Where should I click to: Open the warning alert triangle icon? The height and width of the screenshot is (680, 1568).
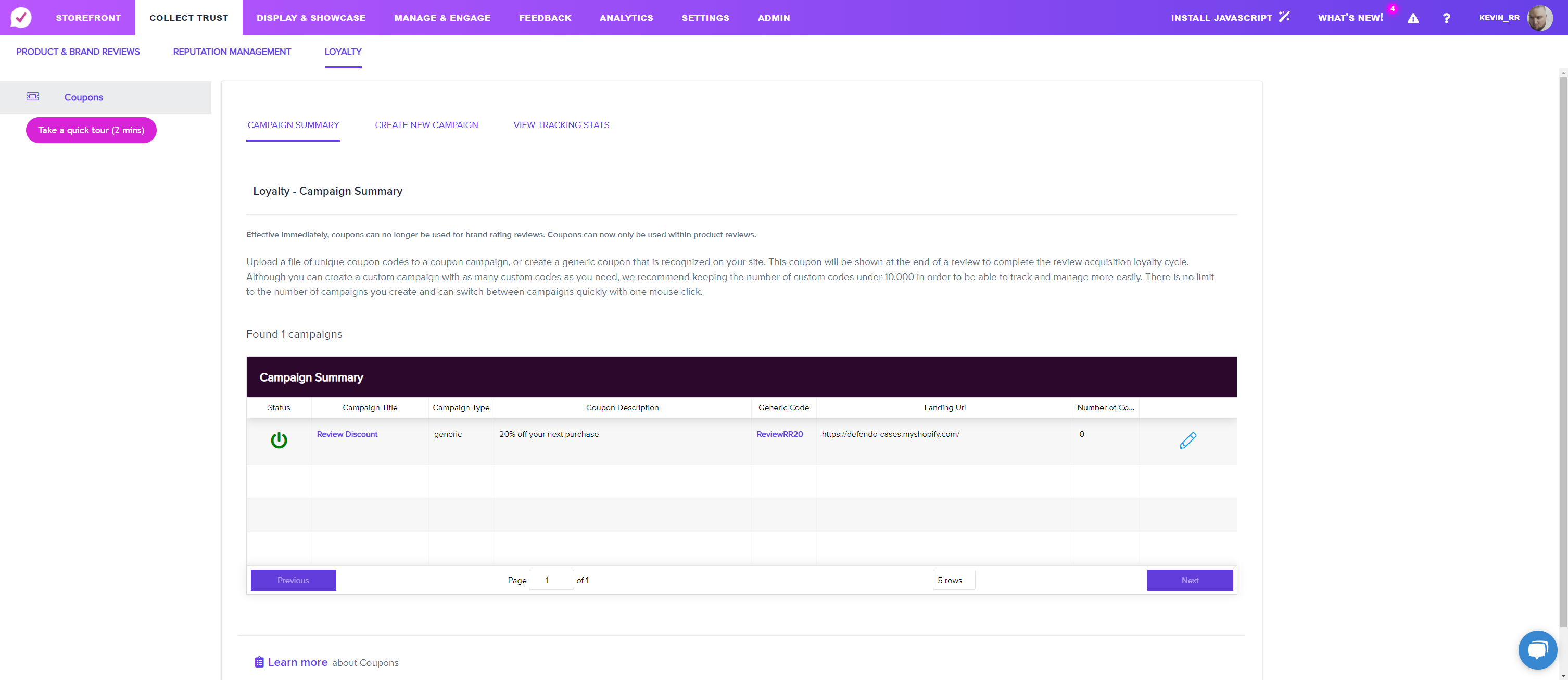[x=1413, y=18]
